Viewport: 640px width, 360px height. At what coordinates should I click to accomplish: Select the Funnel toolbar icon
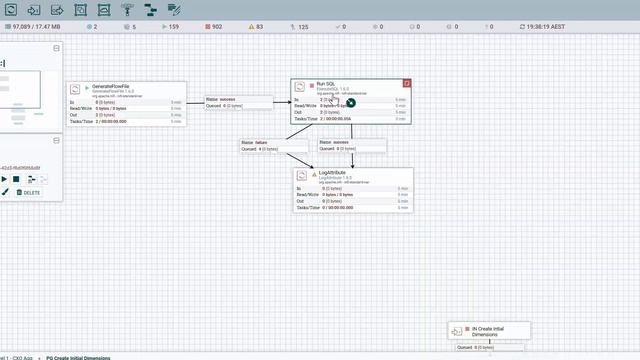coord(127,10)
